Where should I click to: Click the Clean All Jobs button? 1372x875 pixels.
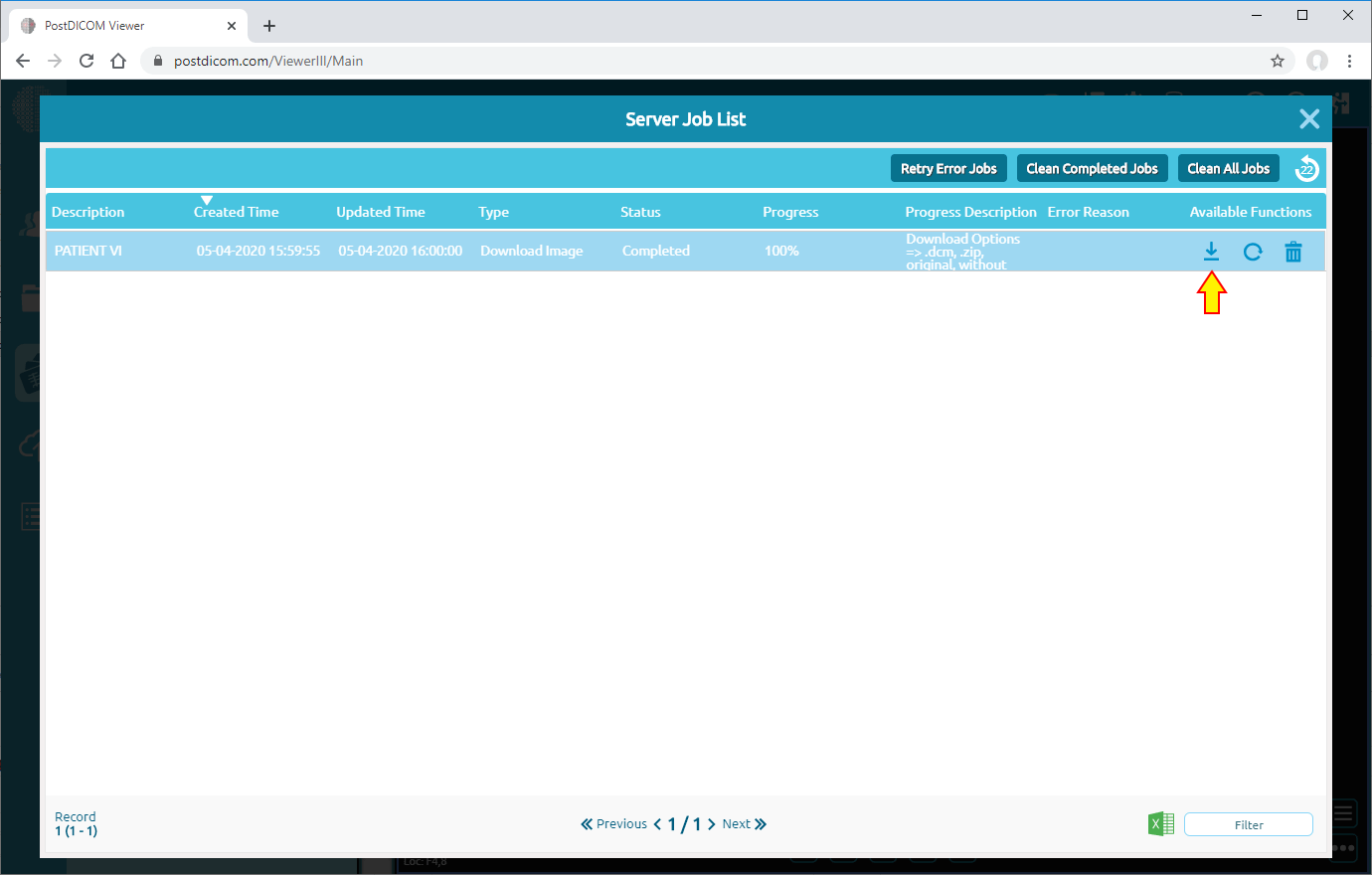pyautogui.click(x=1228, y=168)
